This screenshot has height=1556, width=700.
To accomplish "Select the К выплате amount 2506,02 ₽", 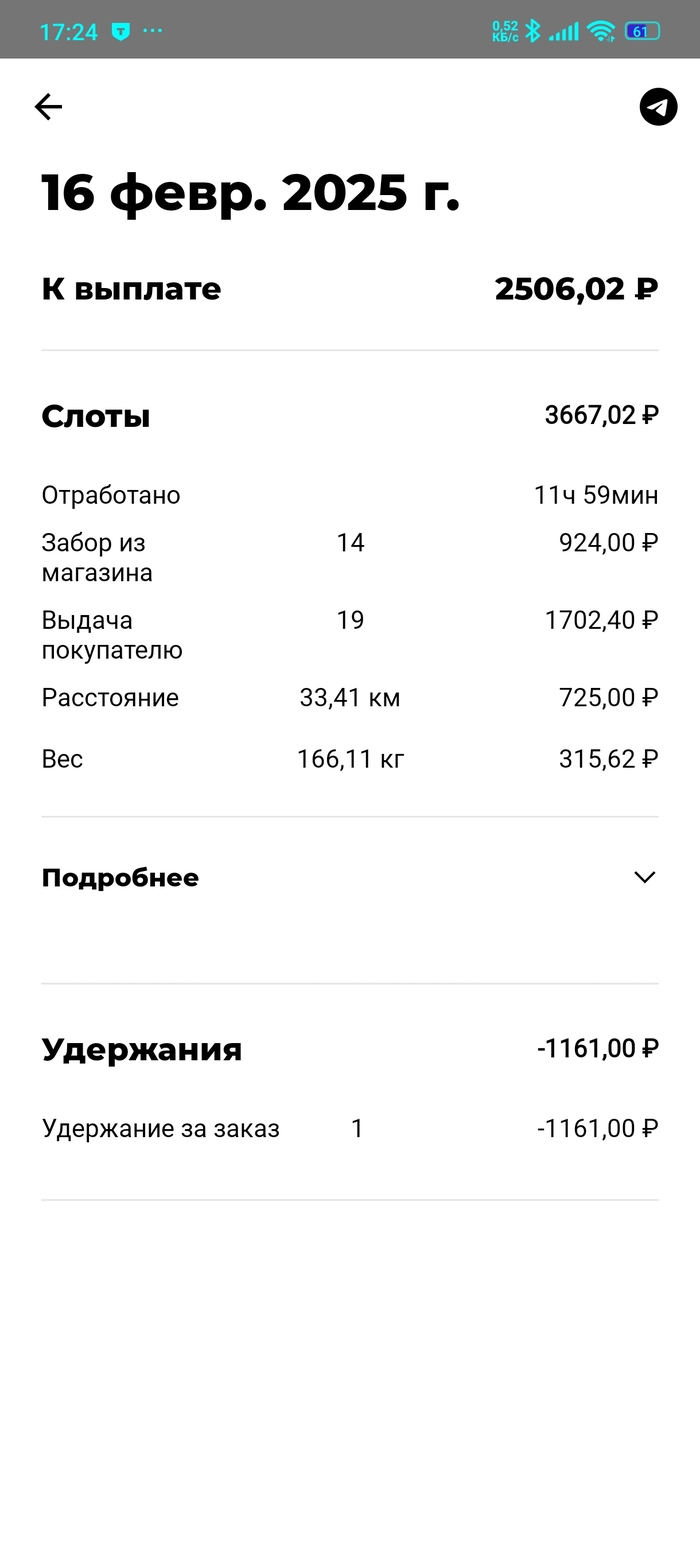I will click(x=576, y=289).
